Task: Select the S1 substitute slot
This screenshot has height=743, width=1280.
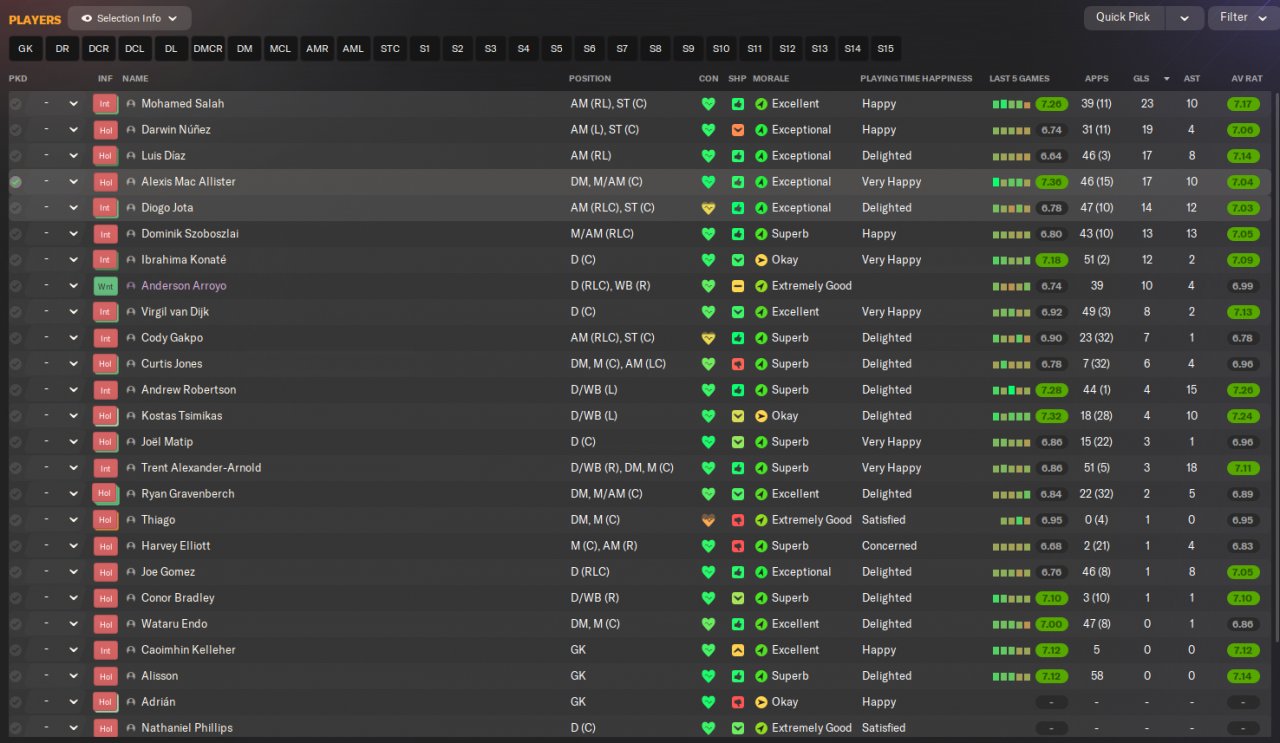Action: coord(424,48)
